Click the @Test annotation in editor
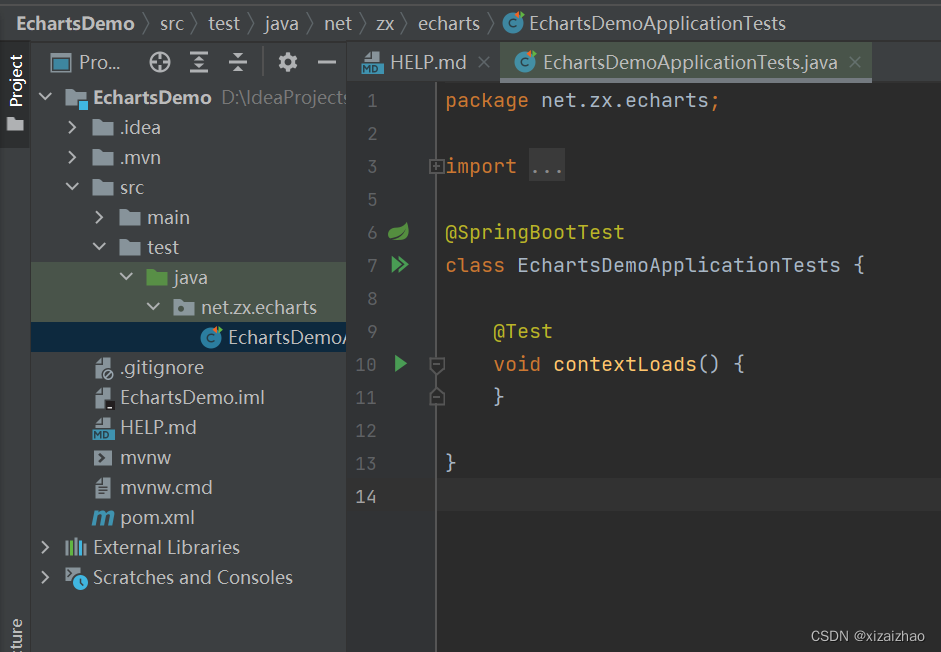941x652 pixels. click(x=523, y=331)
